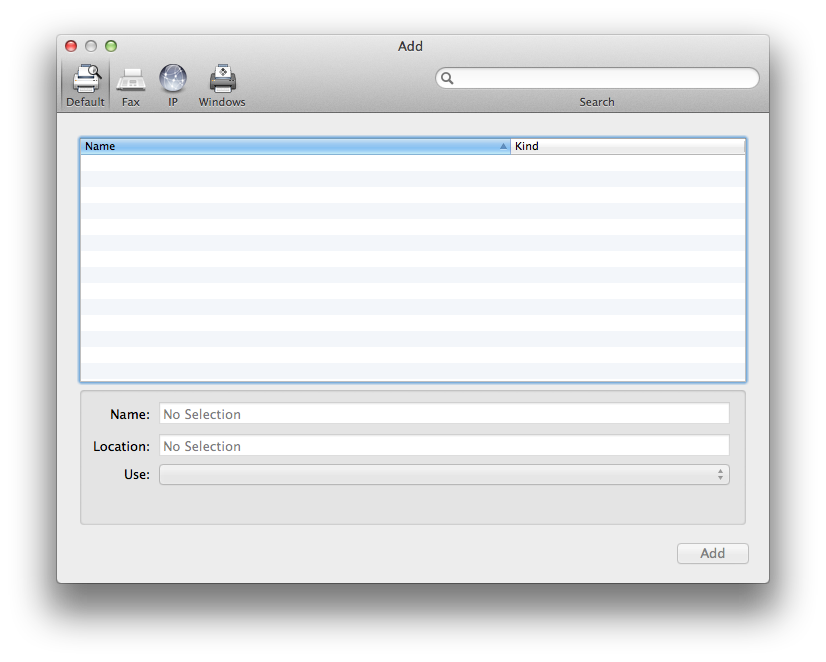The image size is (826, 662).
Task: Click the magnifying glass search icon
Action: (447, 78)
